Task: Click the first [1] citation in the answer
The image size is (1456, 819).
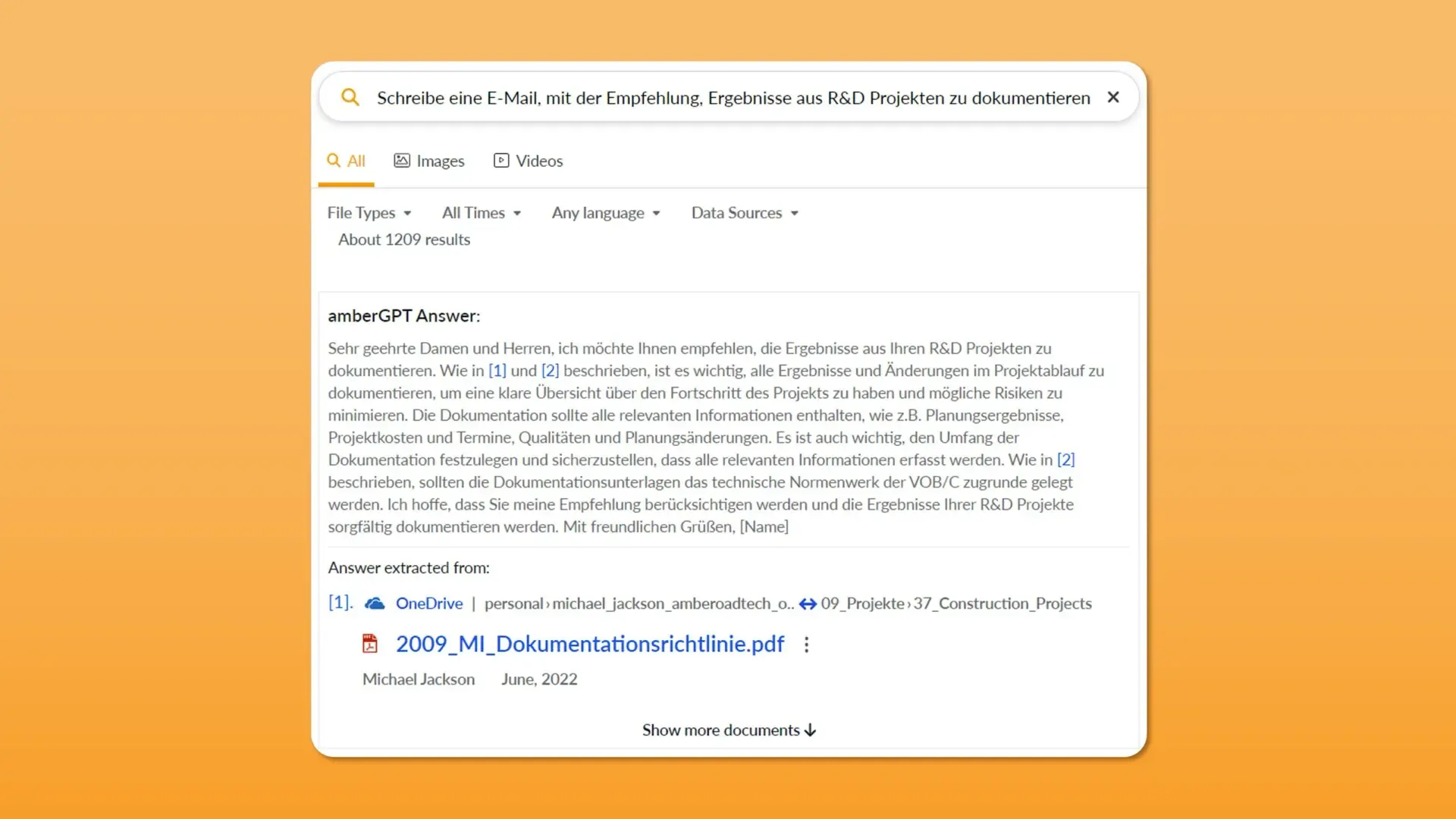Action: (497, 371)
